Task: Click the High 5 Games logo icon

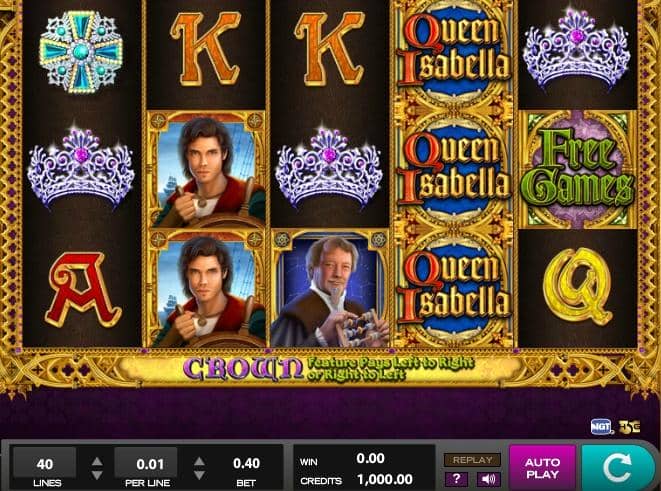Action: pos(629,427)
